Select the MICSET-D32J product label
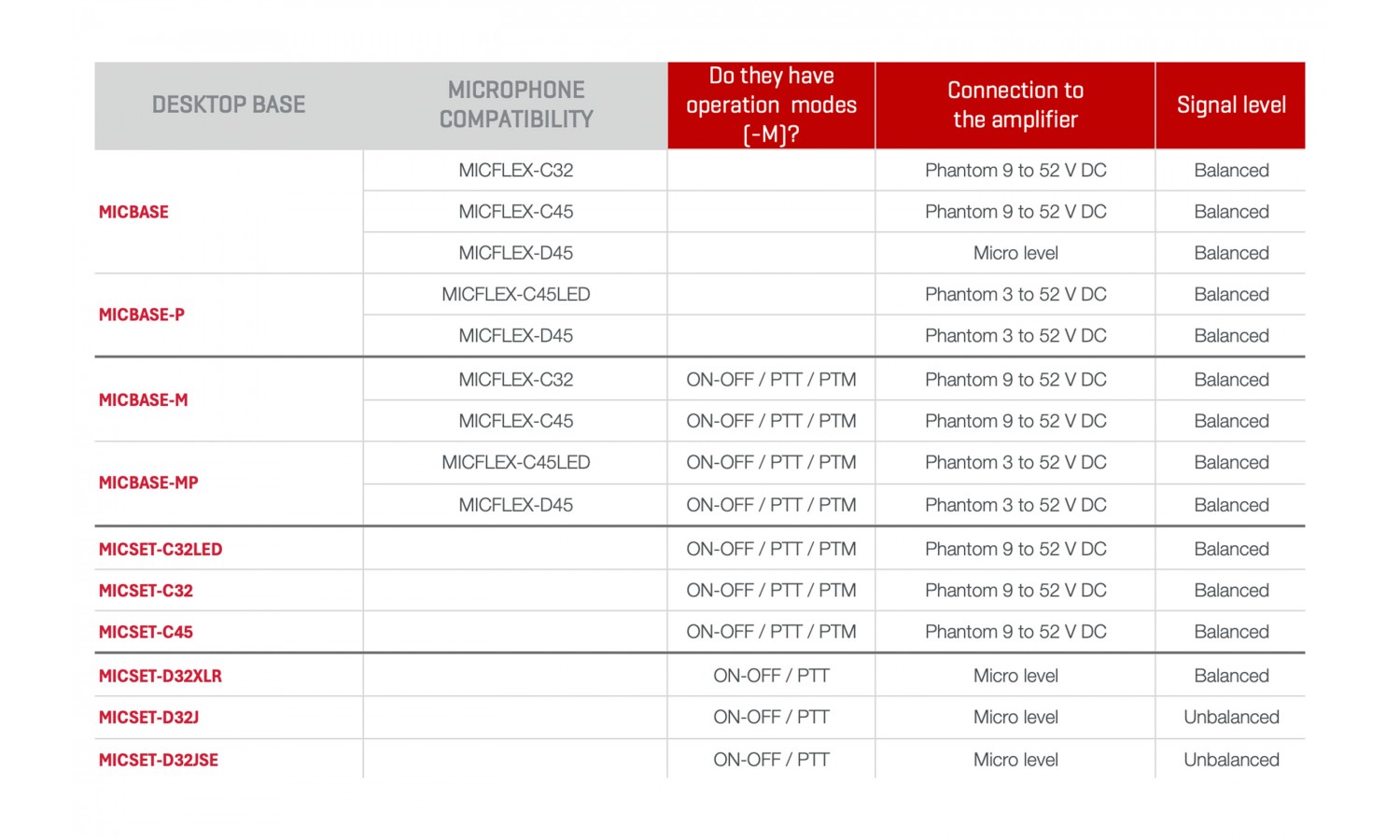 148,717
